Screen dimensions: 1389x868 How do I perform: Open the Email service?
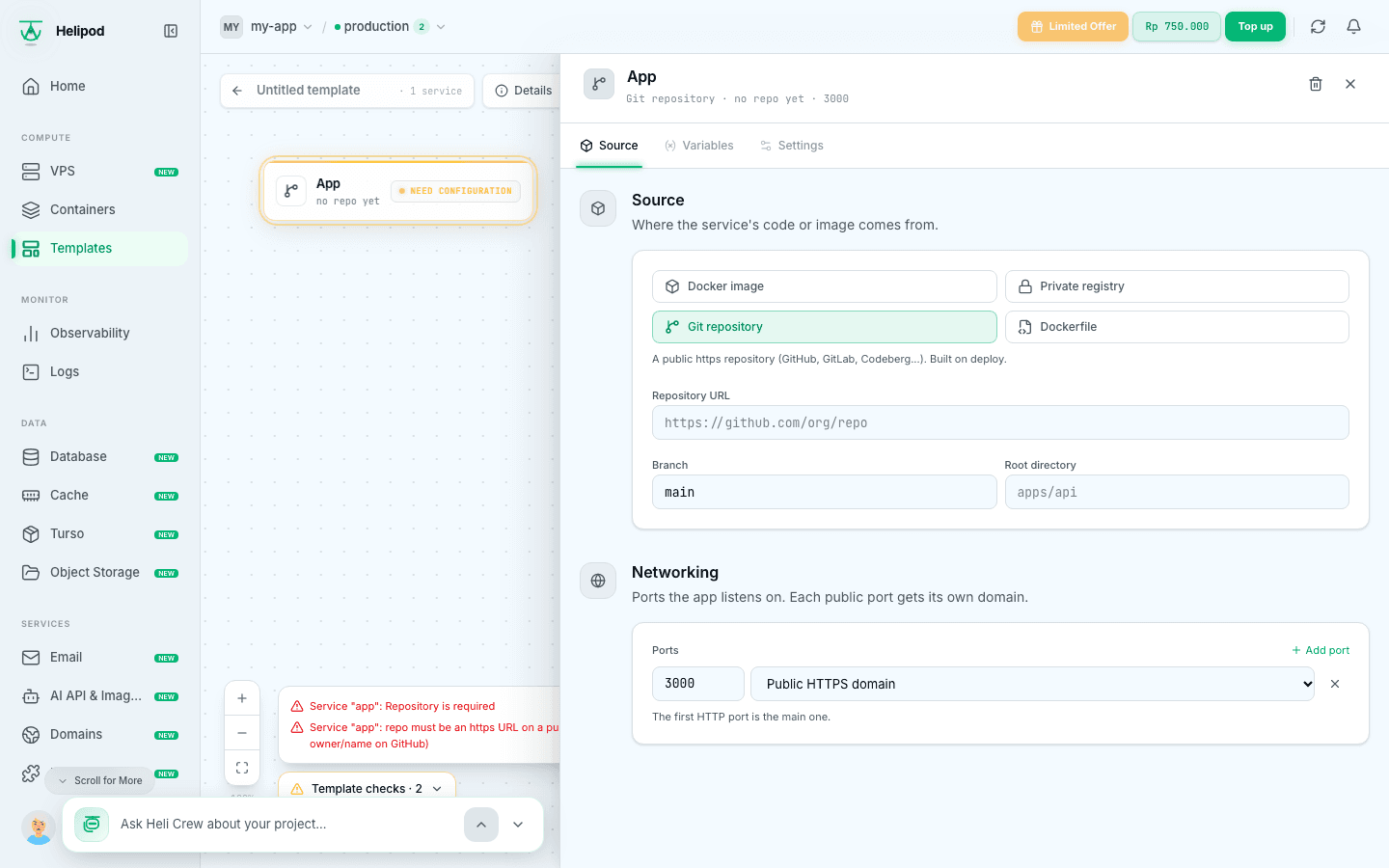pos(99,657)
